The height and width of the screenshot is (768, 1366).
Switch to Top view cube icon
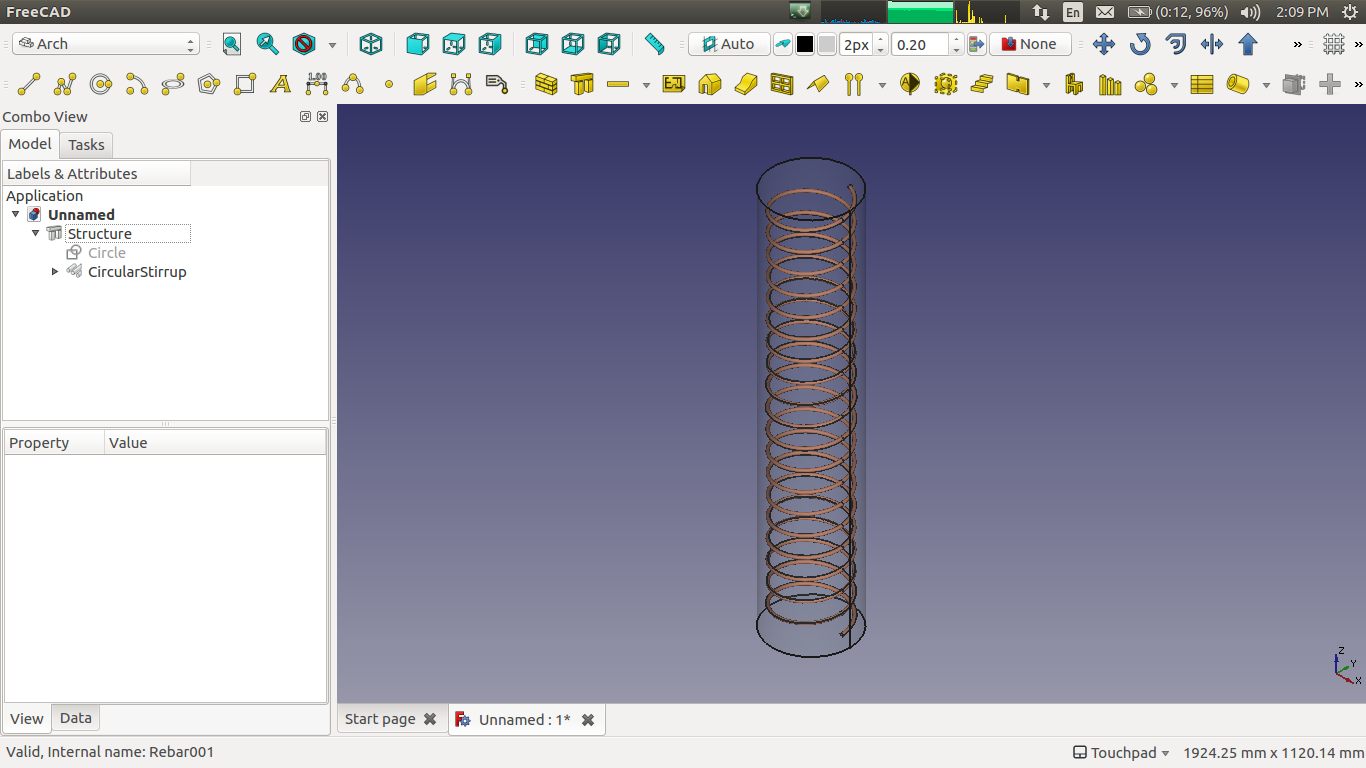coord(454,44)
